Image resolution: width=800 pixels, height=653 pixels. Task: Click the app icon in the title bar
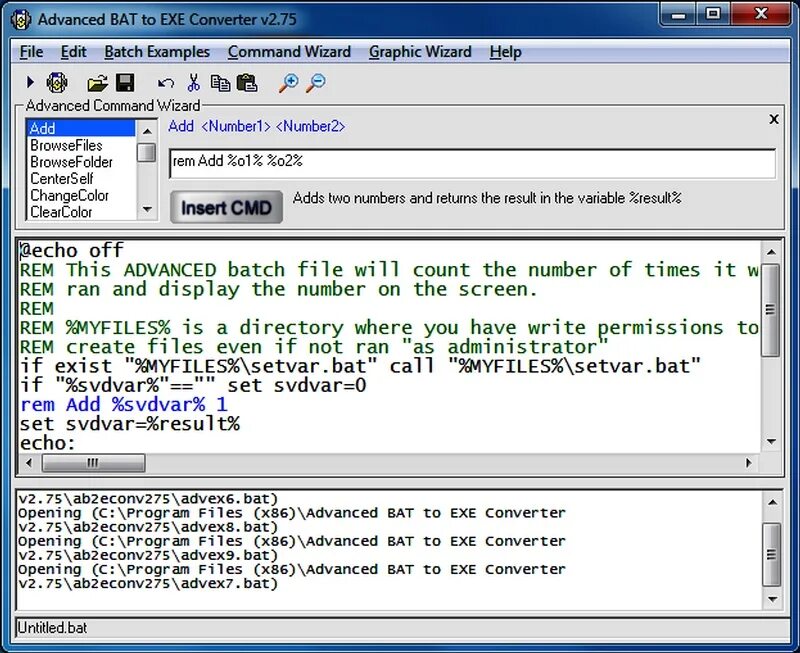point(21,20)
